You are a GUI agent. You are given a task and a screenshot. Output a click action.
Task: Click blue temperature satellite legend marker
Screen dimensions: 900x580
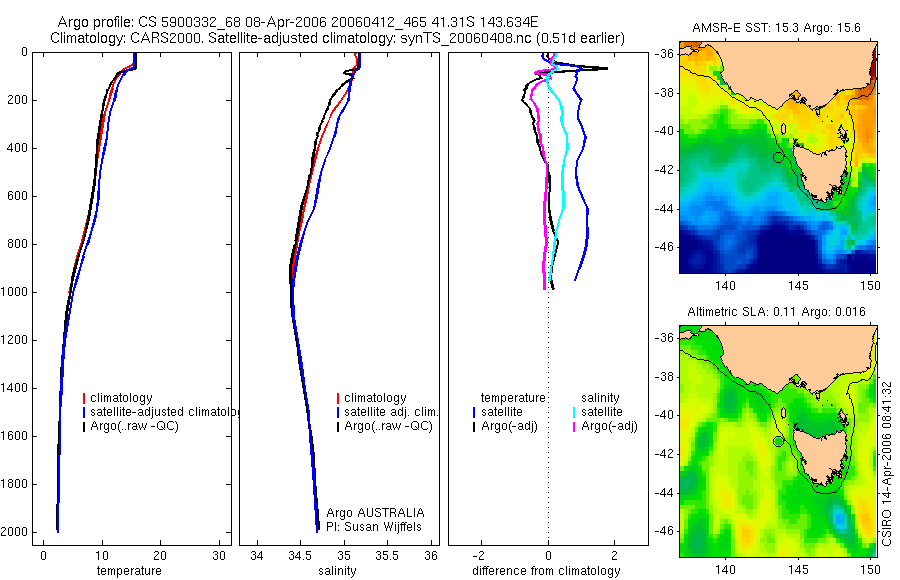(474, 412)
